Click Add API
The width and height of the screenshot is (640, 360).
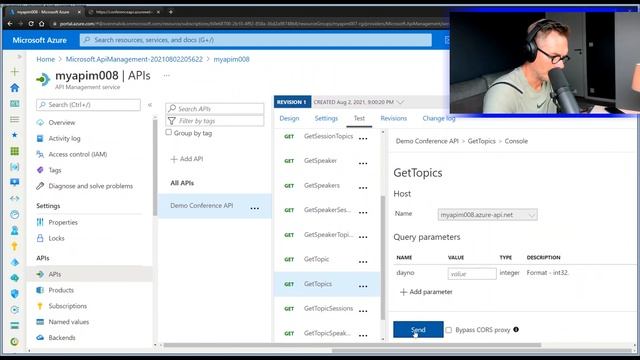pyautogui.click(x=187, y=159)
